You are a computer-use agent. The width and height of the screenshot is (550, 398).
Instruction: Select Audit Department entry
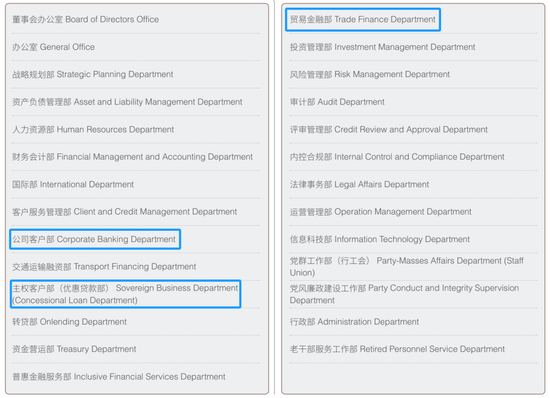click(337, 102)
